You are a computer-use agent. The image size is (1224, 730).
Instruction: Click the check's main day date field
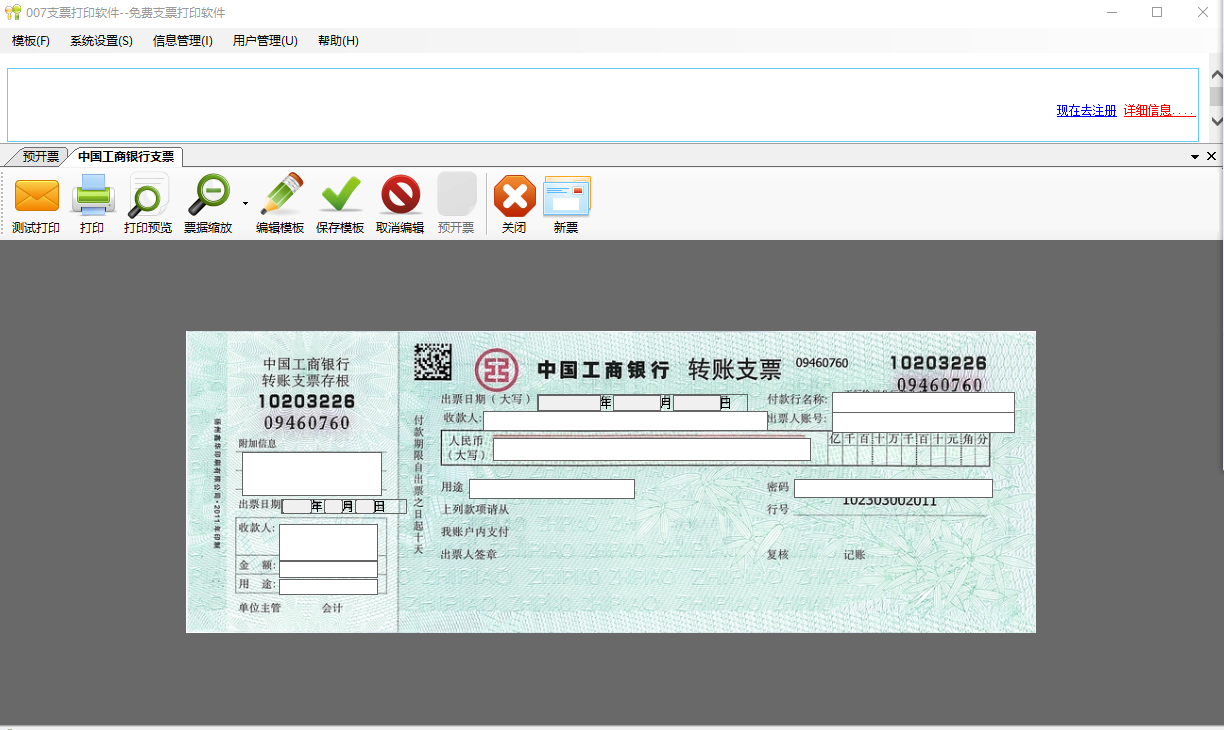point(696,403)
